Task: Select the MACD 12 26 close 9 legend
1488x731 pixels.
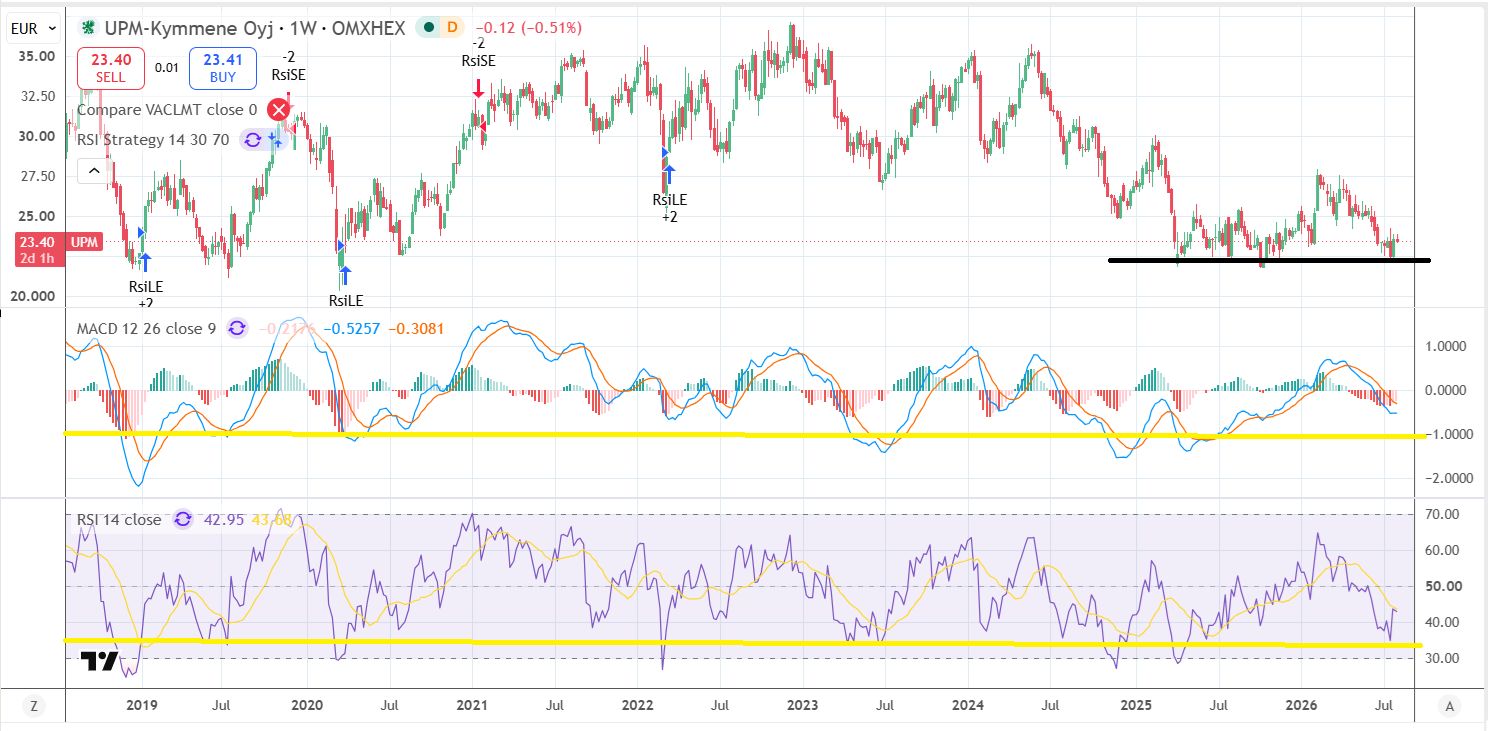Action: pos(147,328)
